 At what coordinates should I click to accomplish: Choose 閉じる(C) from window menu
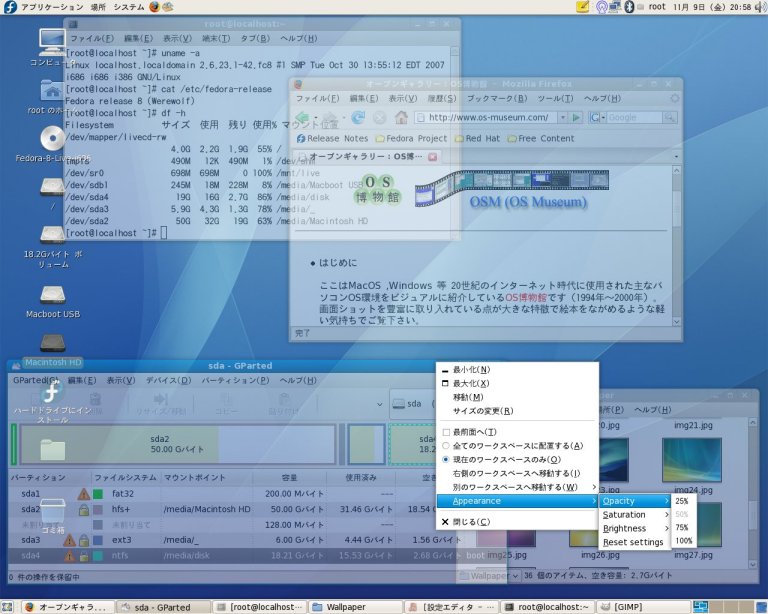pyautogui.click(x=517, y=522)
